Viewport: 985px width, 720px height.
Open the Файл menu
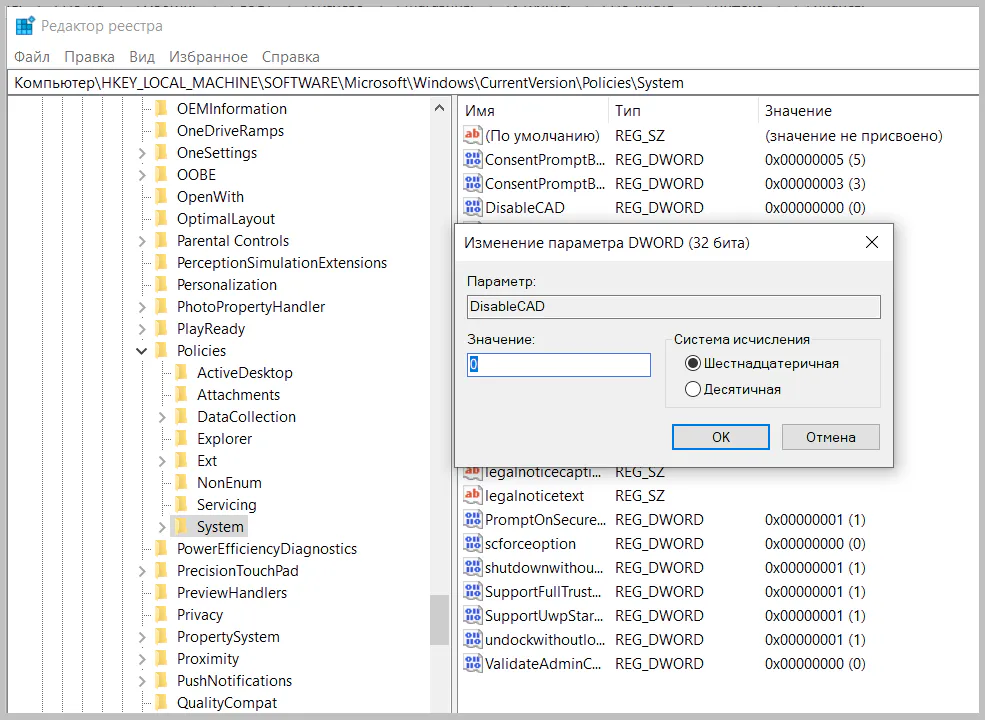pyautogui.click(x=32, y=57)
